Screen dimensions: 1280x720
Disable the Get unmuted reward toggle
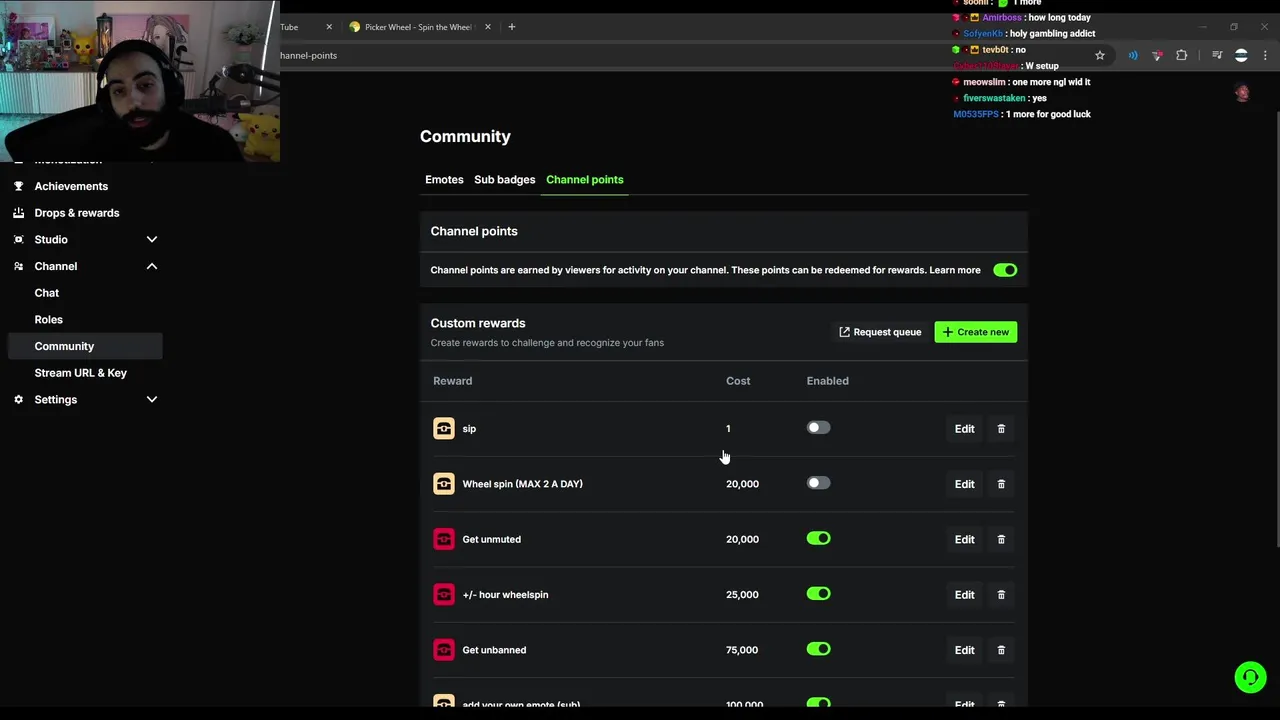click(818, 538)
